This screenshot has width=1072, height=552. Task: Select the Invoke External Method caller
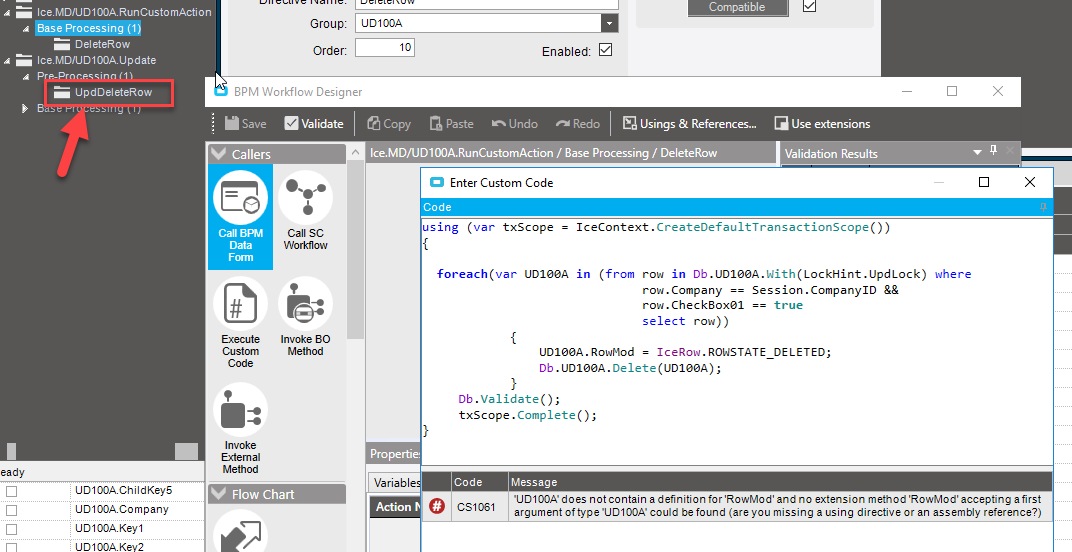click(x=240, y=429)
